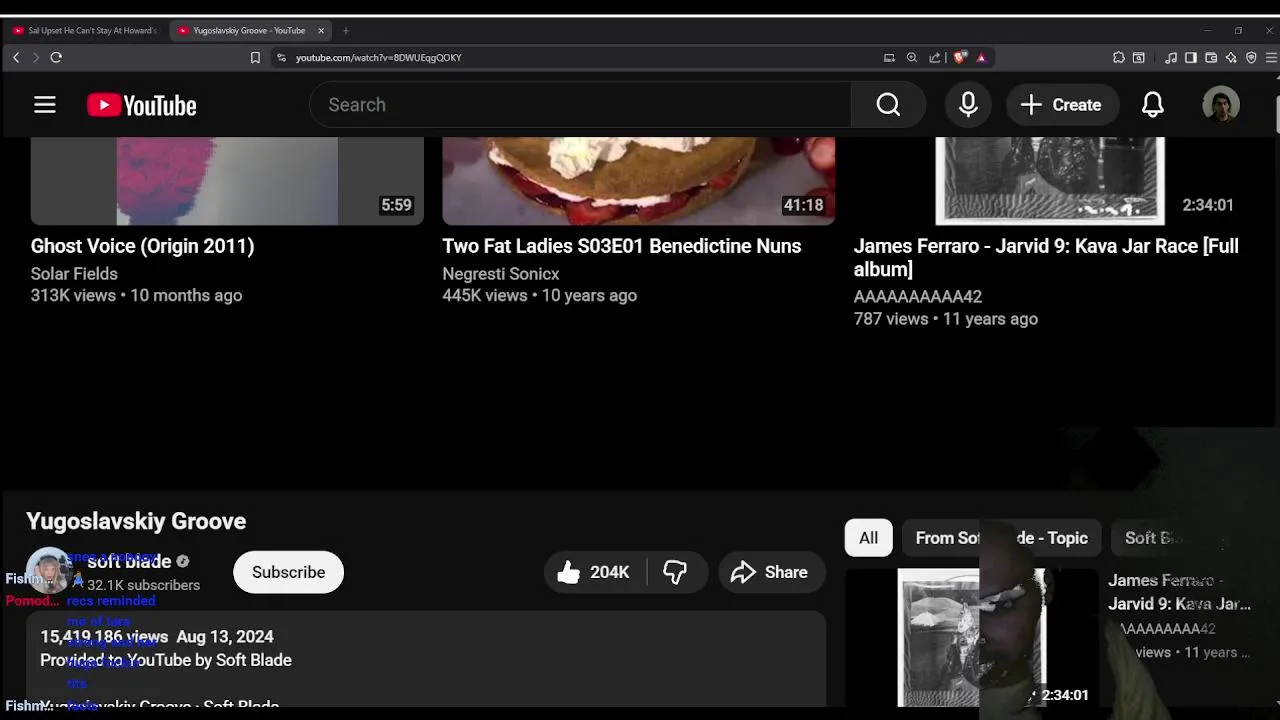Visit the Negresti Sonicx channel
The width and height of the screenshot is (1280, 720).
[501, 274]
